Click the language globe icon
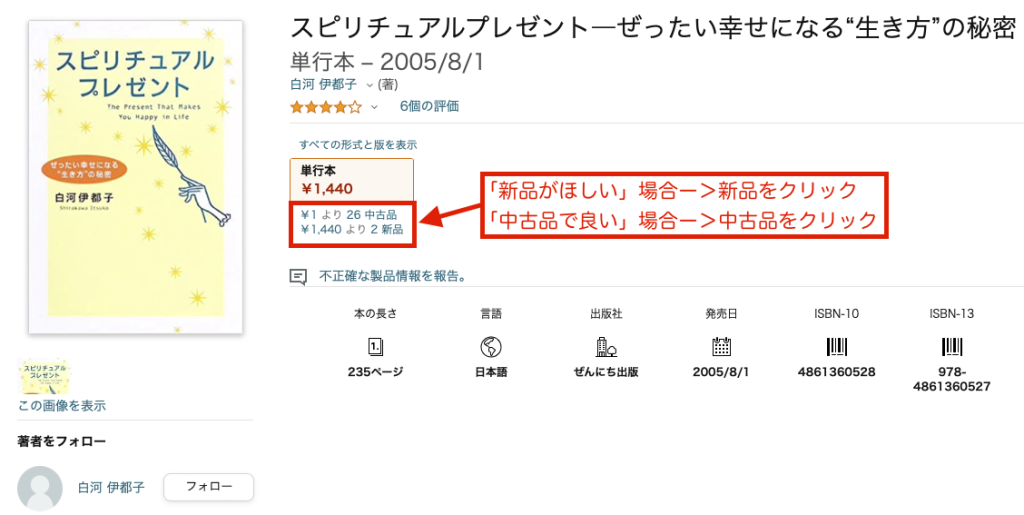 click(x=490, y=347)
